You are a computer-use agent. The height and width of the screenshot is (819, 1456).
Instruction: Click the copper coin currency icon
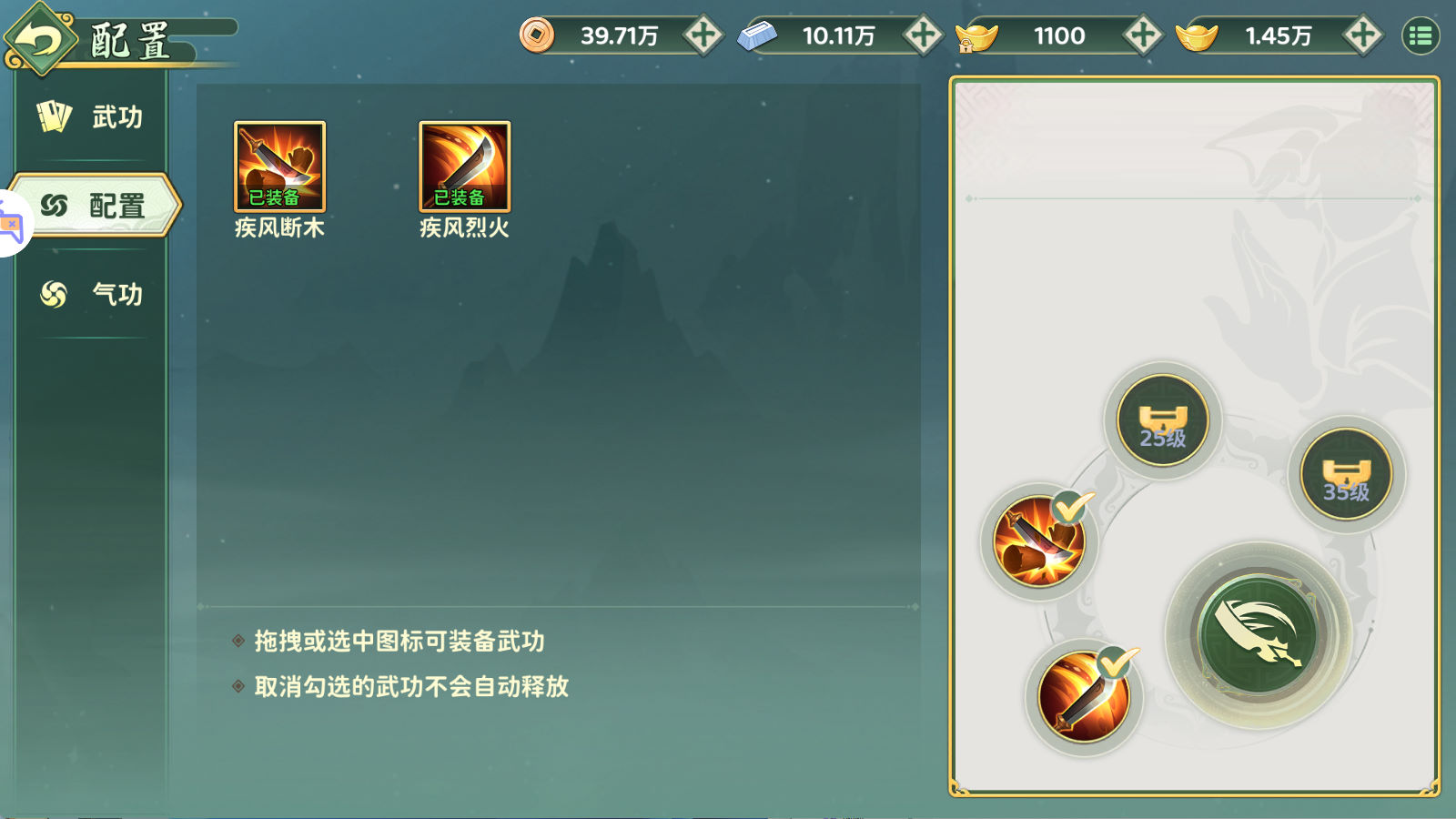pos(537,35)
